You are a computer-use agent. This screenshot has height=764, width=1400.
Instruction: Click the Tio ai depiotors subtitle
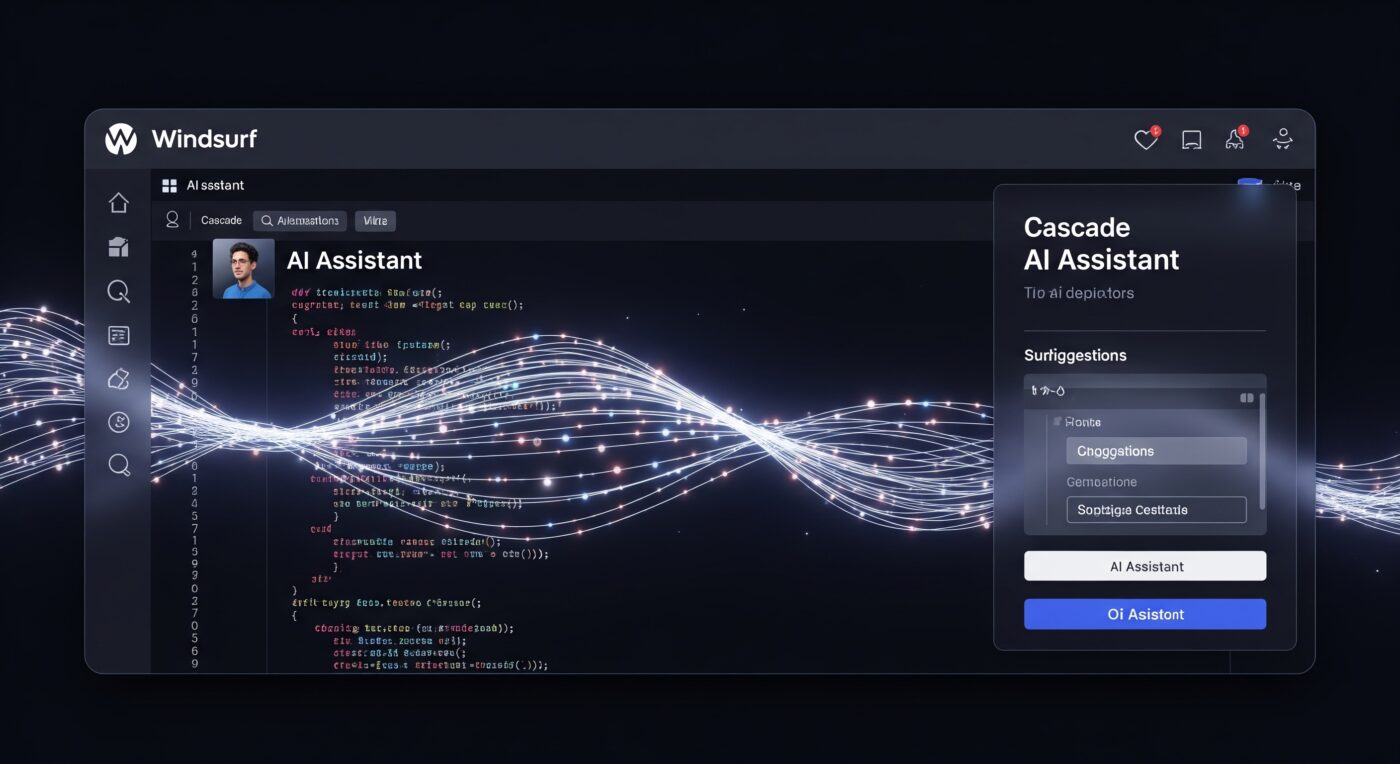[1079, 293]
